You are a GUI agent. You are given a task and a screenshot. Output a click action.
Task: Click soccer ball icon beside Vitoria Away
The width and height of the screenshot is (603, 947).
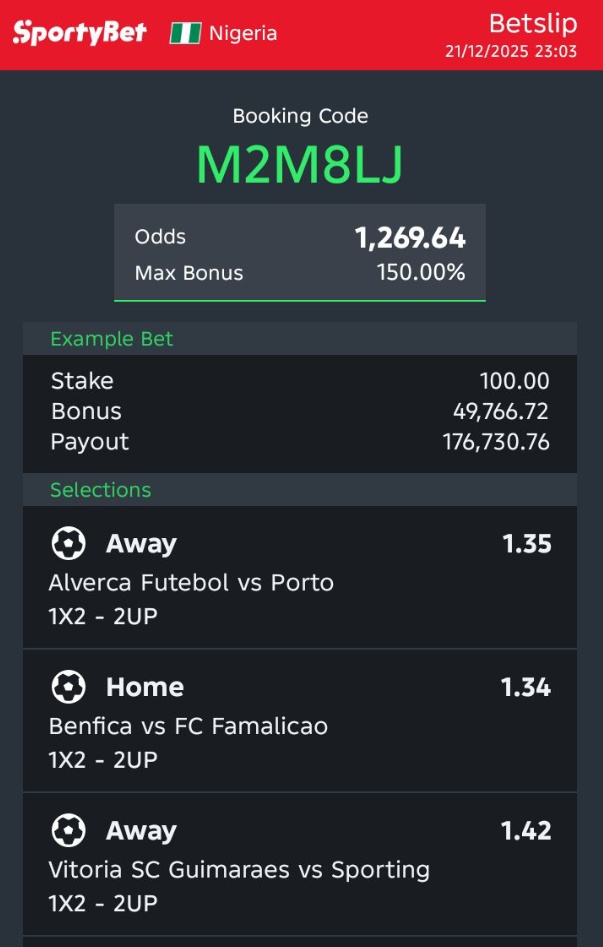tap(68, 830)
